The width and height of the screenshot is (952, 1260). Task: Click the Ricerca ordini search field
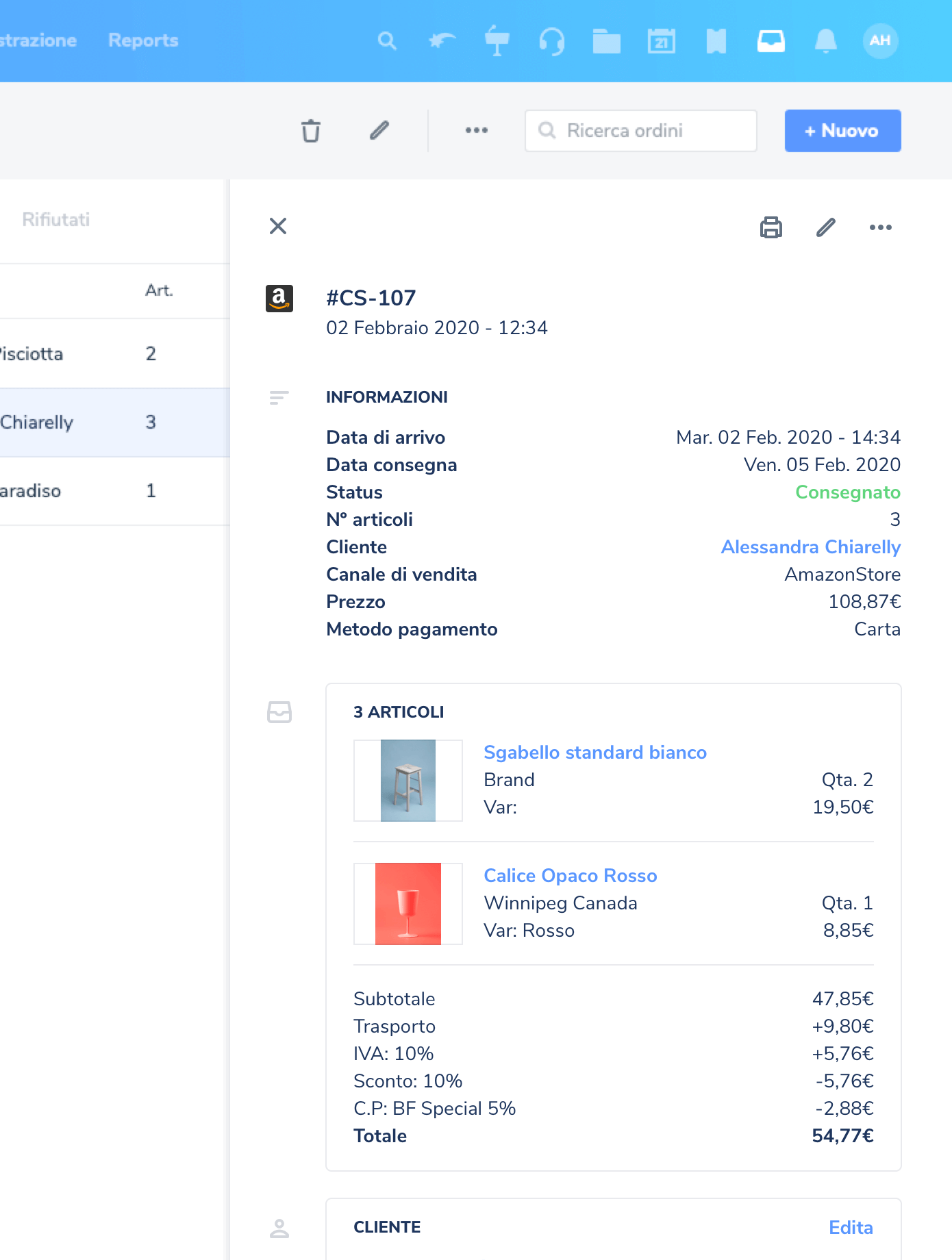point(640,131)
